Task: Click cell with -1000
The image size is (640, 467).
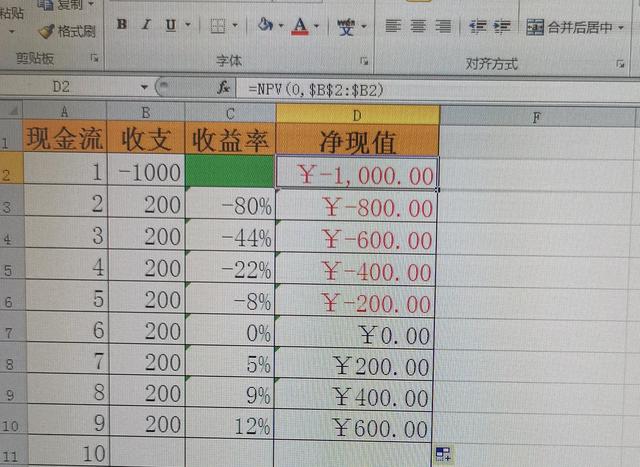Action: click(146, 171)
